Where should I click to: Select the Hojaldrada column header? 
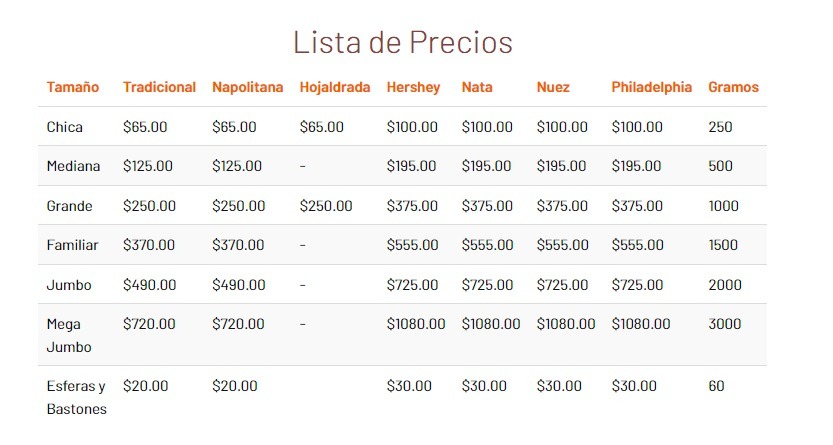coord(334,87)
